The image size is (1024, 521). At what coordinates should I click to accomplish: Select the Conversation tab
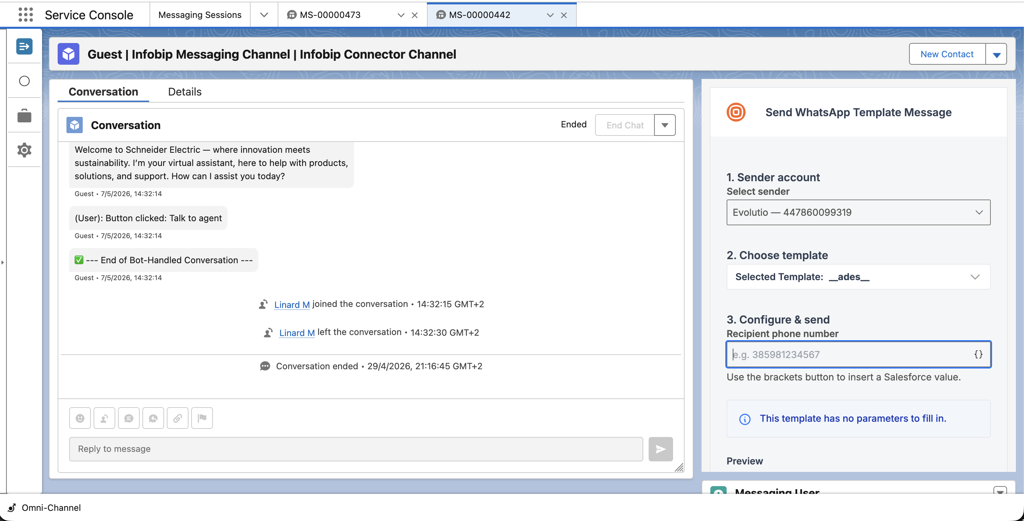pyautogui.click(x=103, y=92)
